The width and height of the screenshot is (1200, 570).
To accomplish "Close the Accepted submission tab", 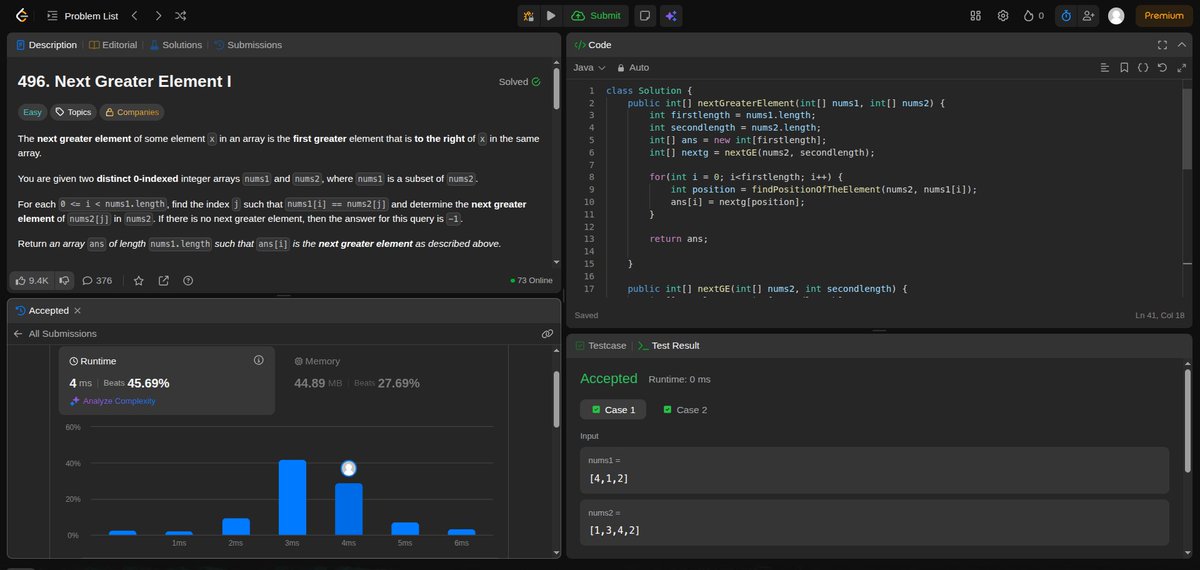I will click(78, 311).
